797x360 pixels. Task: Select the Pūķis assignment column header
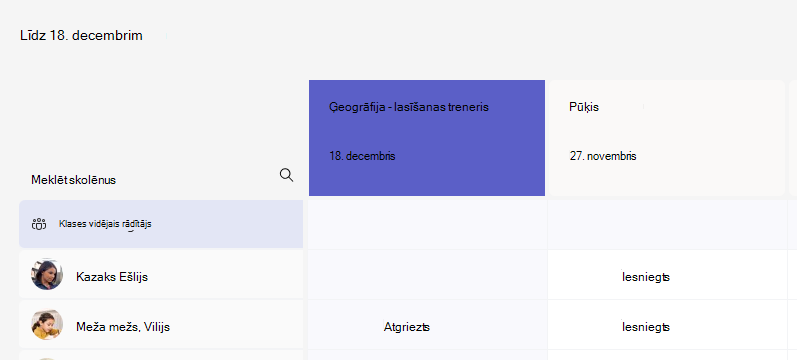[666, 138]
